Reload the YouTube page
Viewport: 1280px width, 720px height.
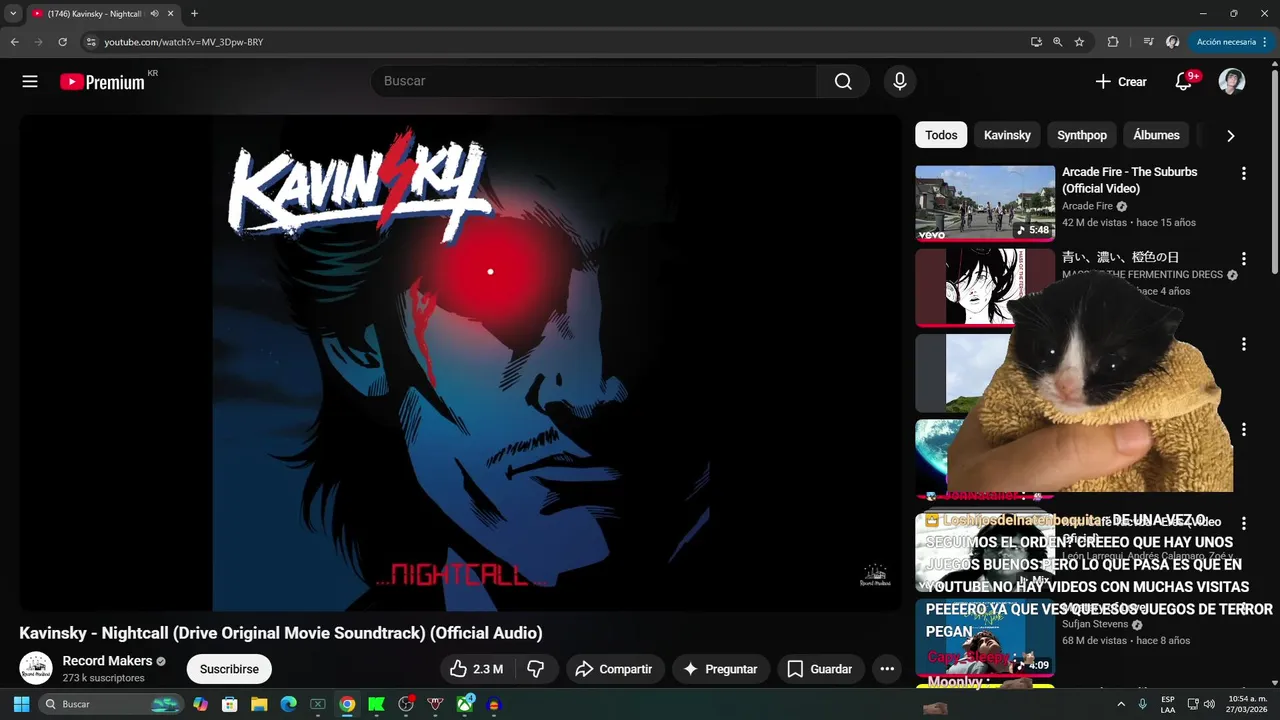(x=62, y=42)
